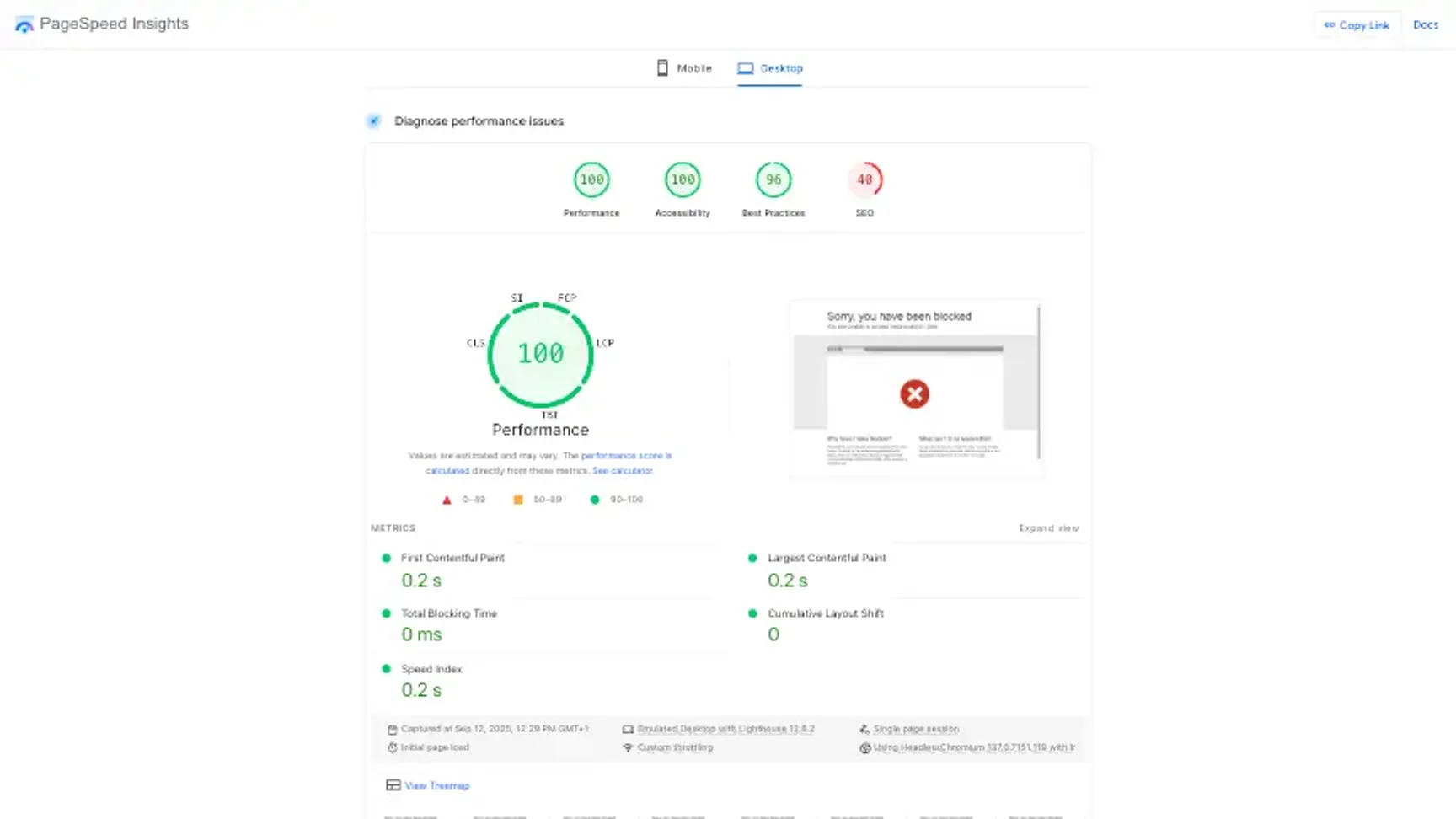Open the View Treemap link
This screenshot has width=1456, height=819.
[437, 785]
